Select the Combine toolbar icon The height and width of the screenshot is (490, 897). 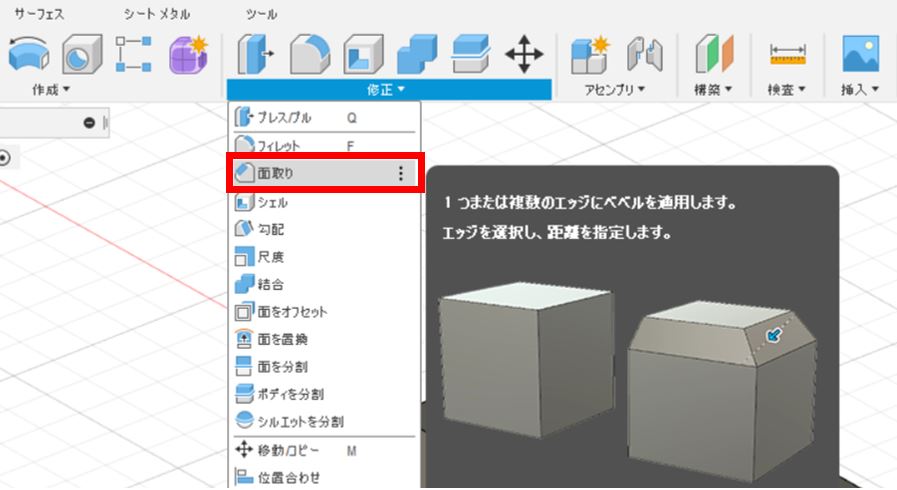417,54
